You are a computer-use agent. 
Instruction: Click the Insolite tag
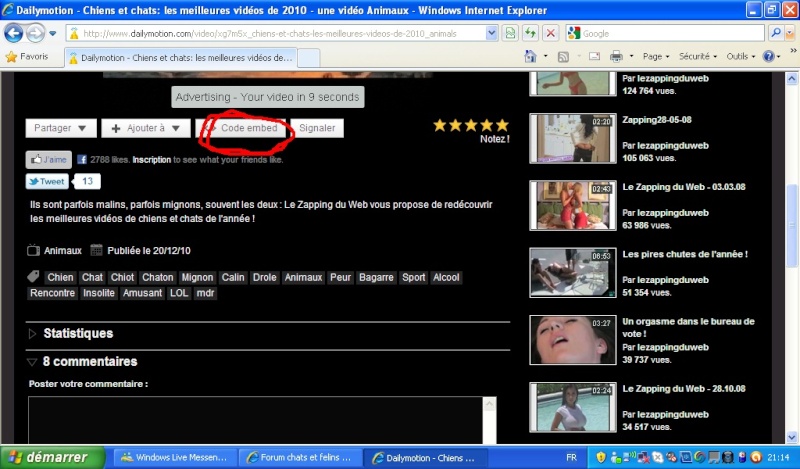coord(99,293)
